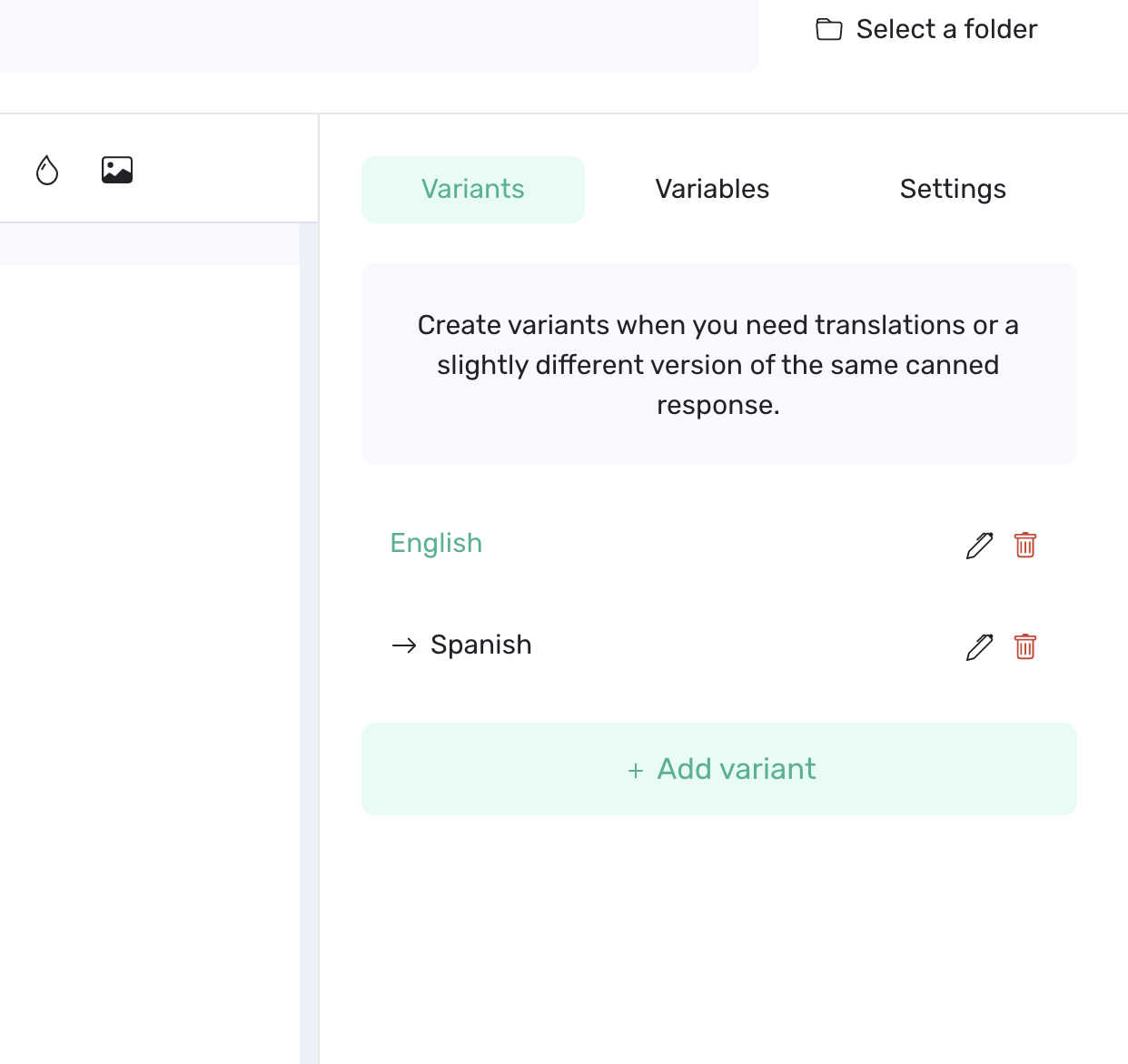Select the Spanish variant label
Viewport: 1128px width, 1064px height.
(x=480, y=645)
